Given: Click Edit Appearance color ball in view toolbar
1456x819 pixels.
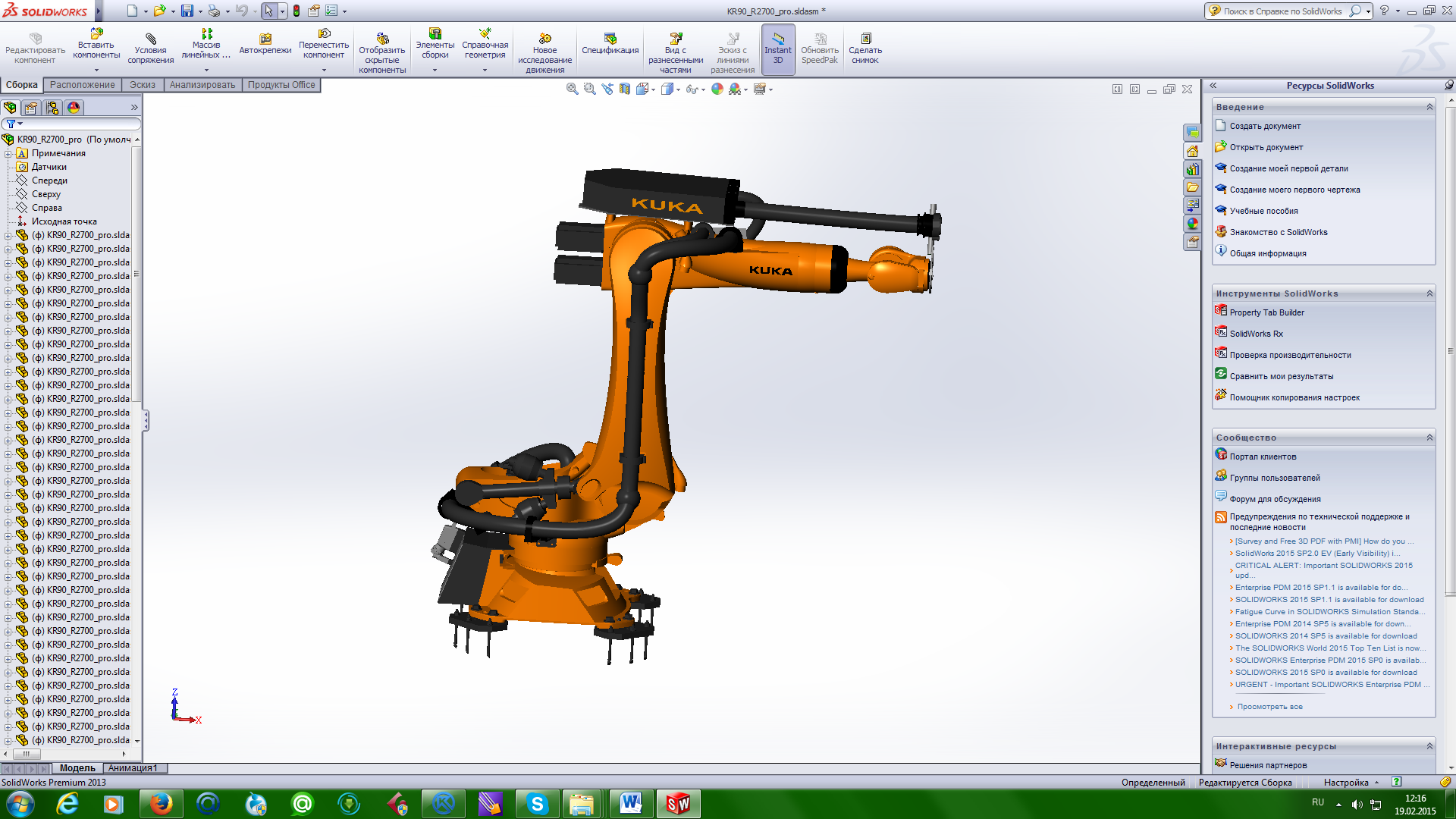Looking at the screenshot, I should 717,89.
